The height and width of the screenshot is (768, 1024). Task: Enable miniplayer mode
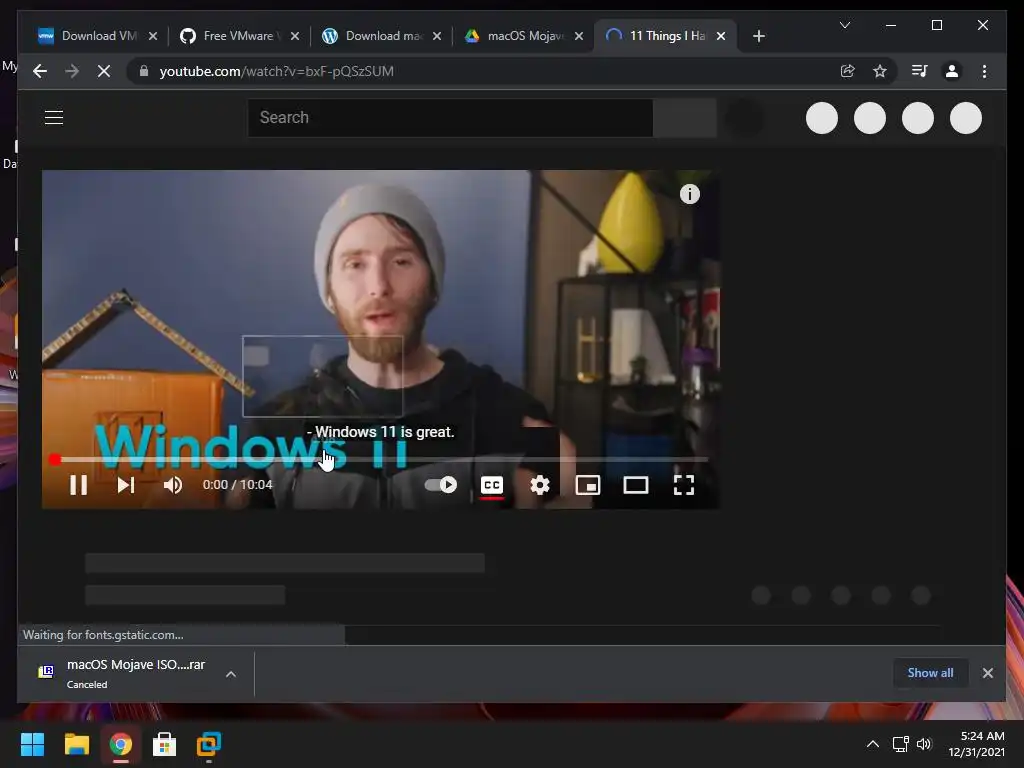588,485
